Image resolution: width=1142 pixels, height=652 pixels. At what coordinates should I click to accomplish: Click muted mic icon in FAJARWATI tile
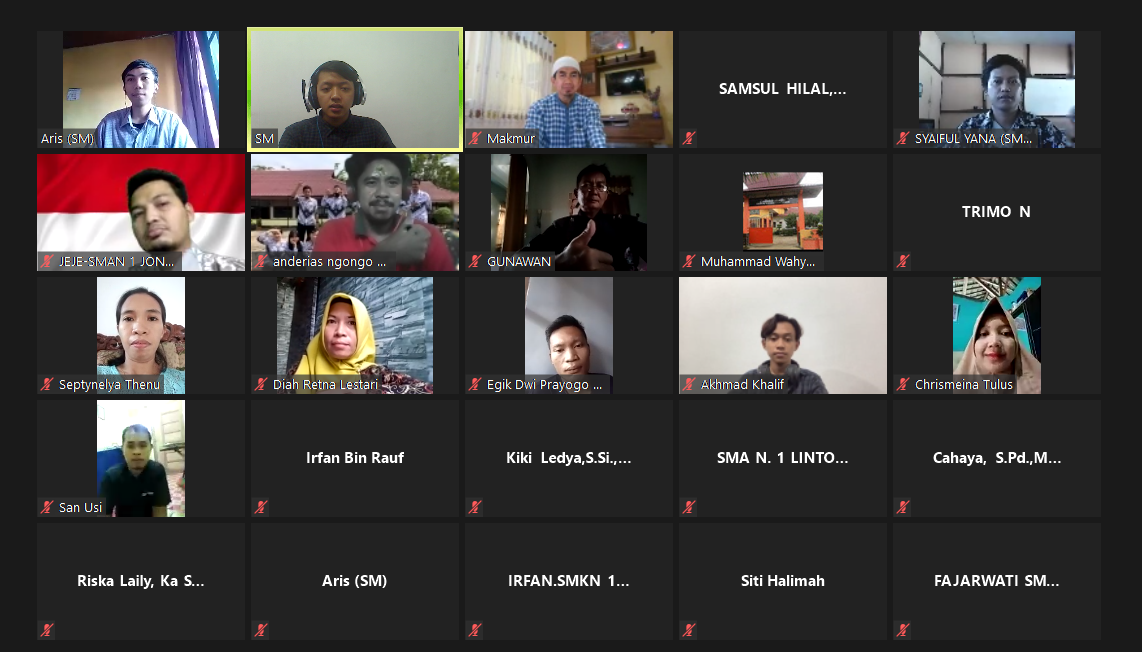[904, 631]
